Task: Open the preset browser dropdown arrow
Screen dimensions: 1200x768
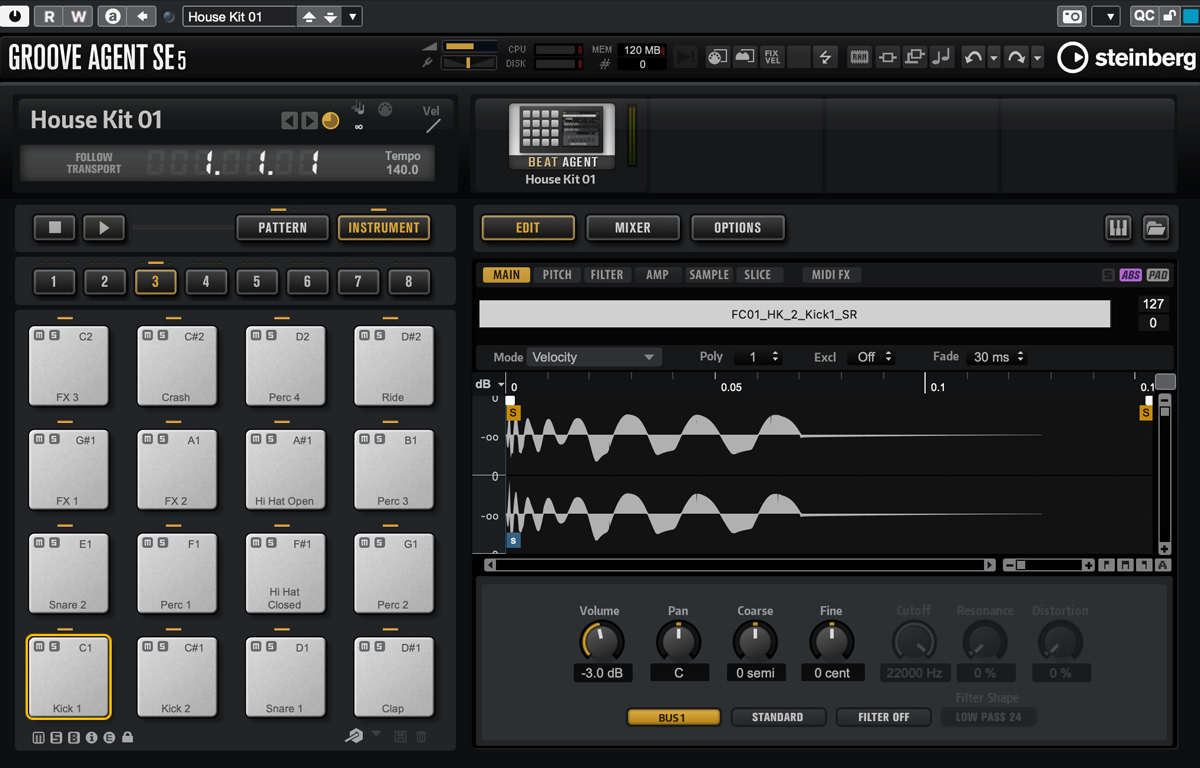Action: 352,17
